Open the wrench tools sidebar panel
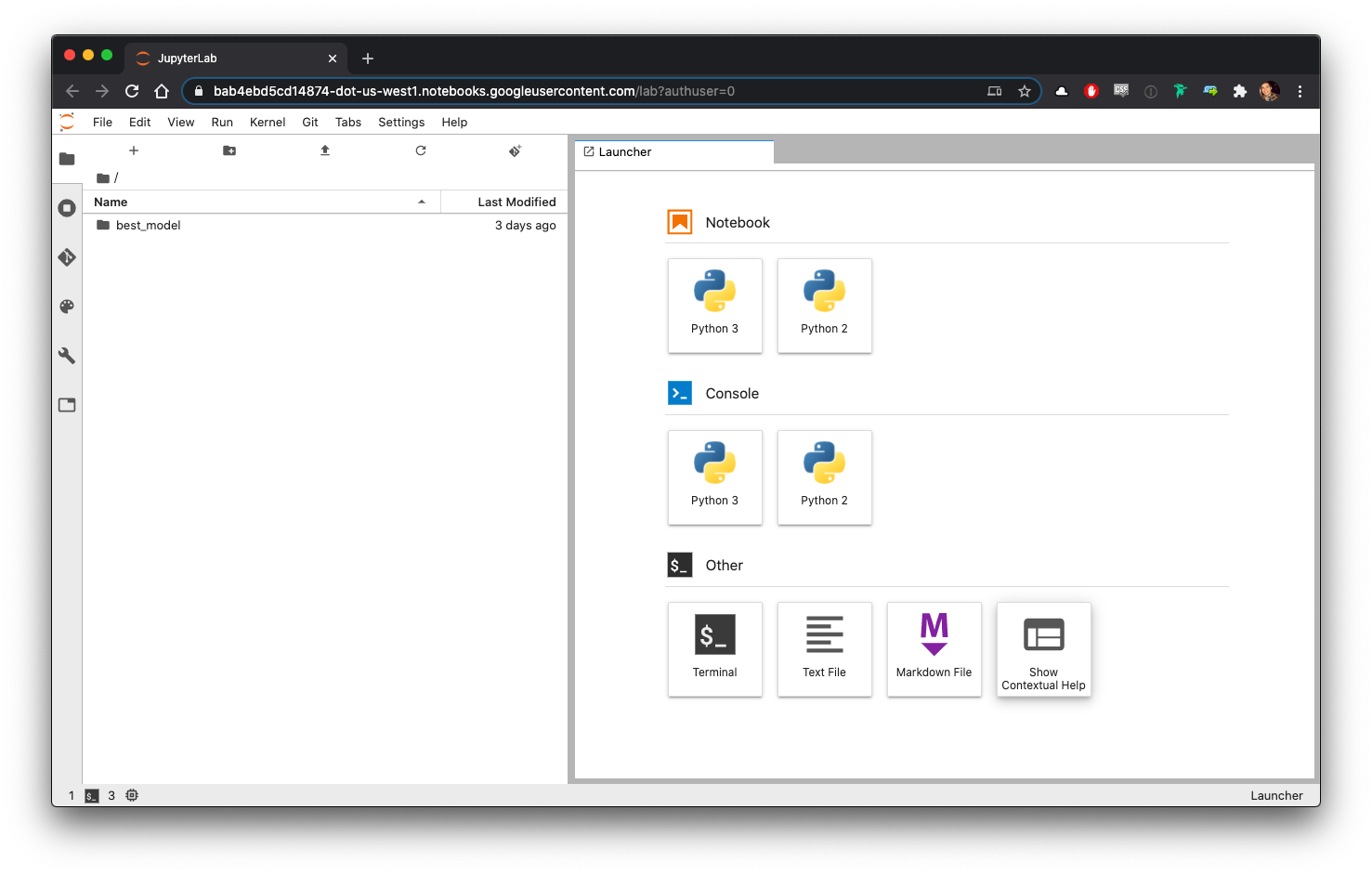 pos(67,356)
